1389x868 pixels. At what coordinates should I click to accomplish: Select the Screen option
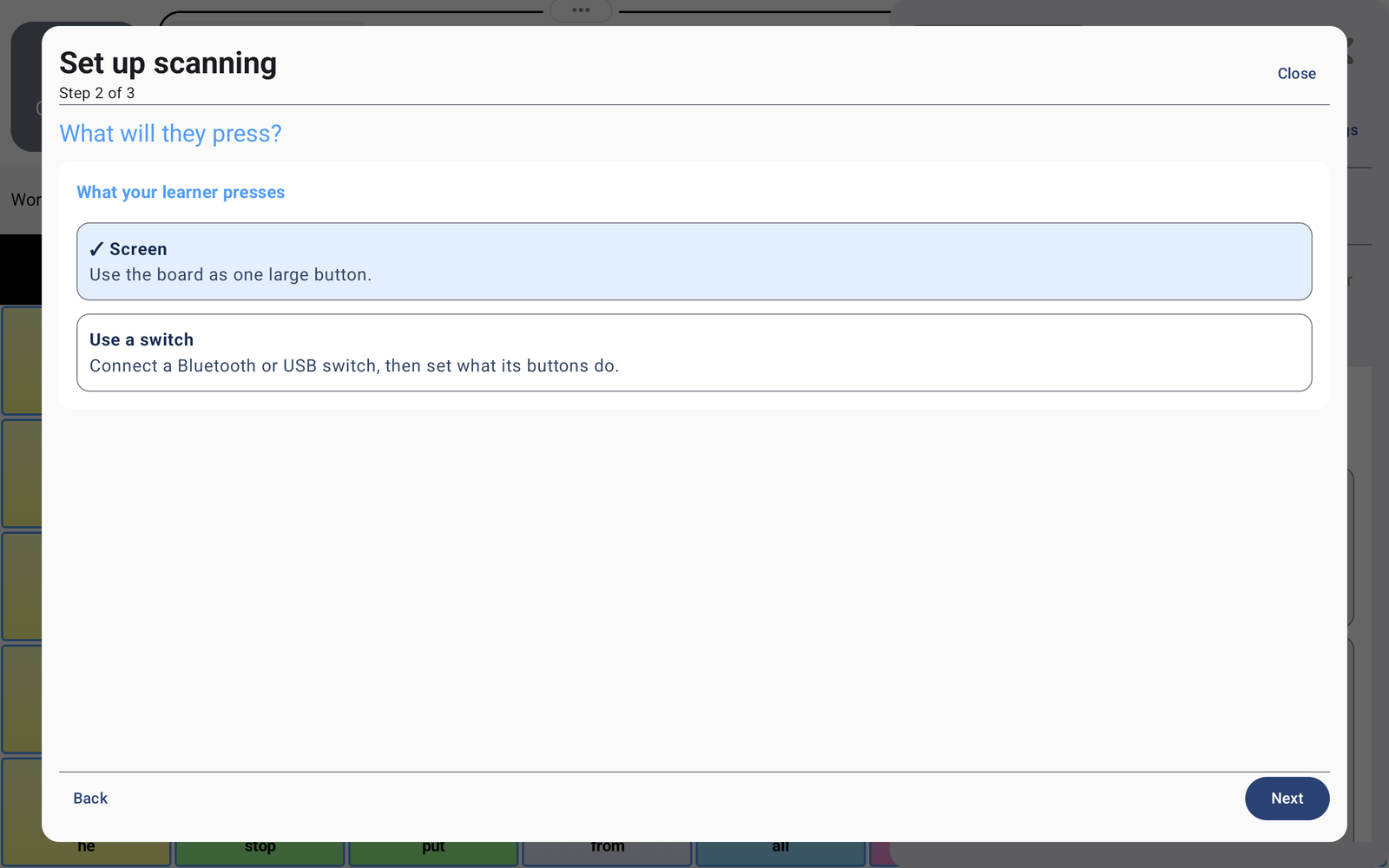[x=694, y=261]
